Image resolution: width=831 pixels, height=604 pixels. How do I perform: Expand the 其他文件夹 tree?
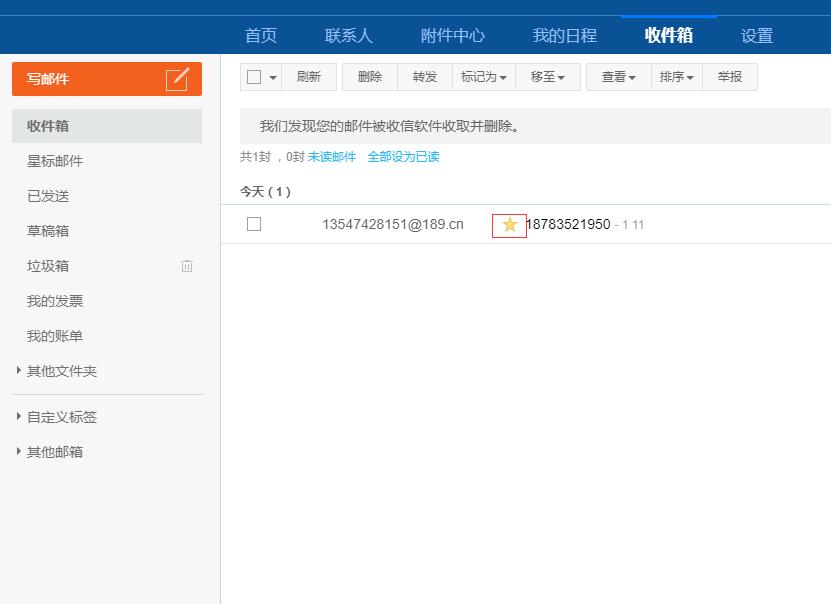(19, 371)
